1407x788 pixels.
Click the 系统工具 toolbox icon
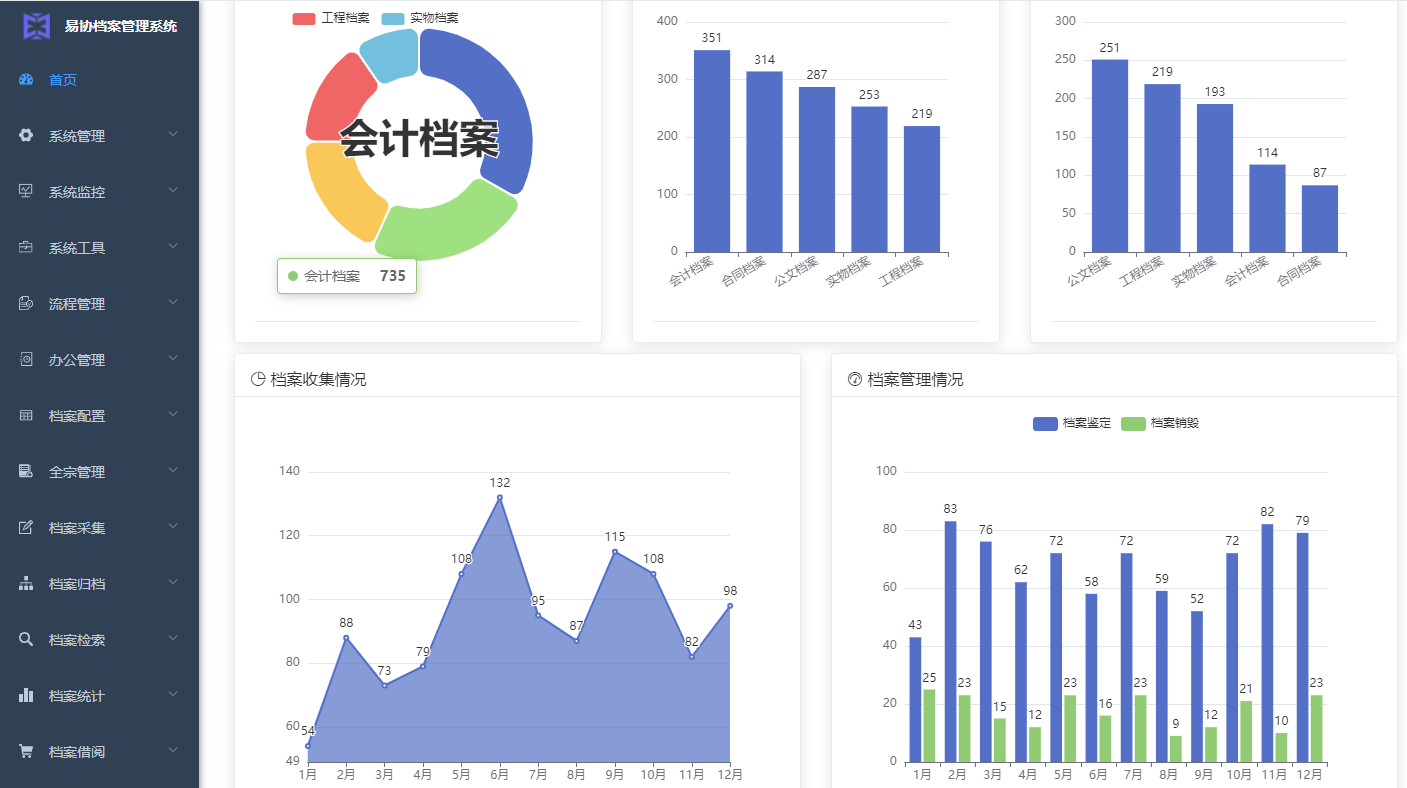click(26, 248)
